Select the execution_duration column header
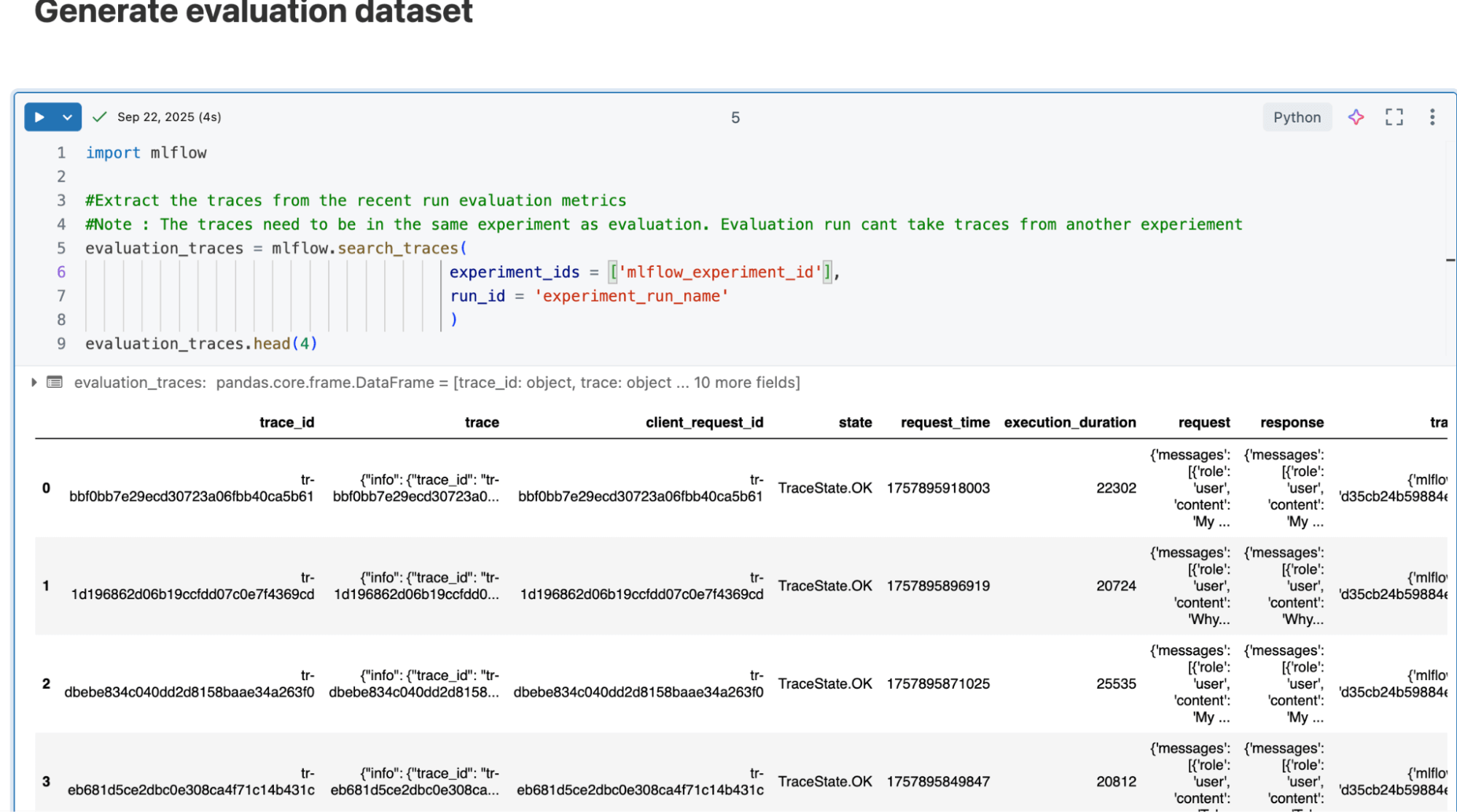Image resolution: width=1457 pixels, height=812 pixels. click(x=1069, y=423)
